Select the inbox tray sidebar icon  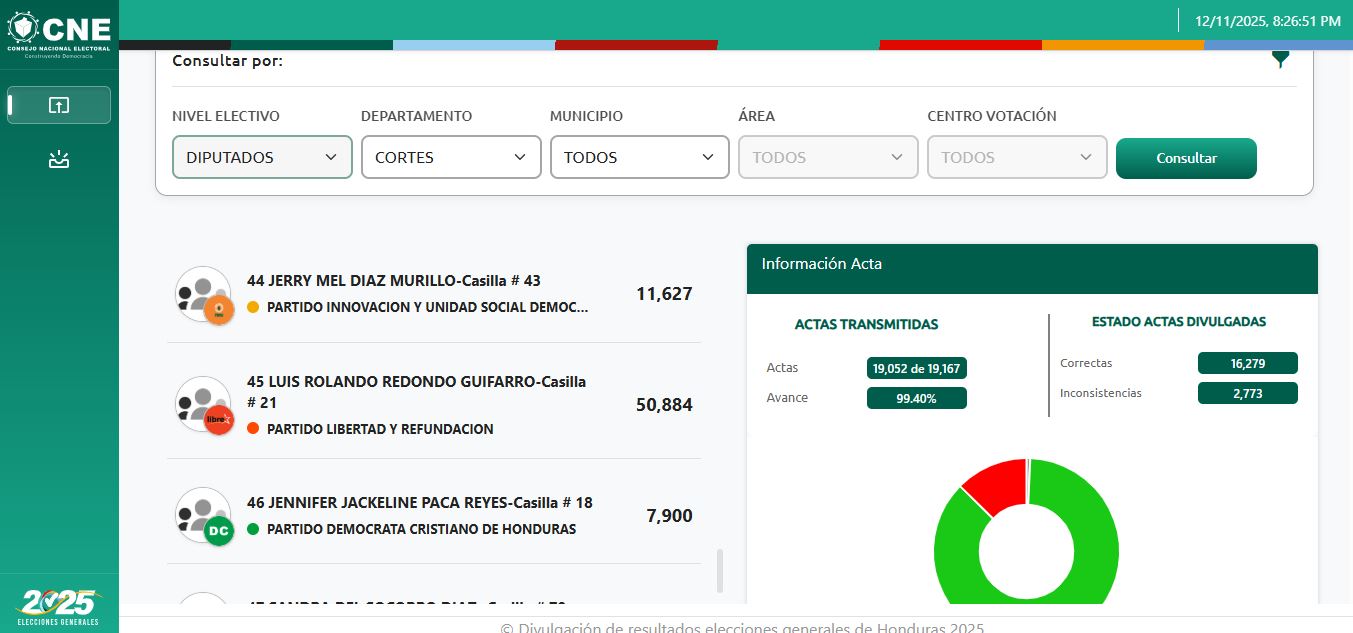59,159
